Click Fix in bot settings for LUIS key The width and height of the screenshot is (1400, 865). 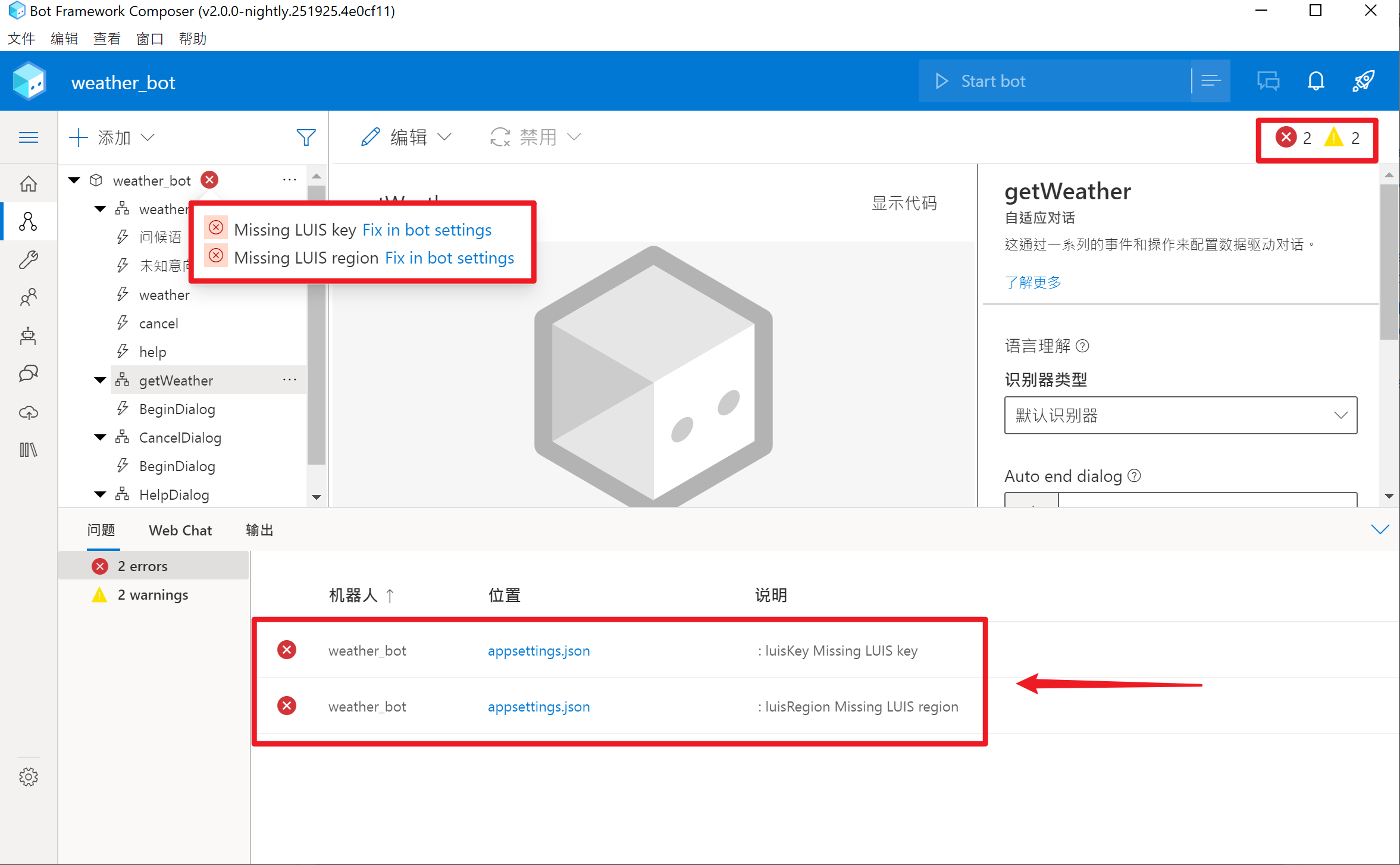[427, 230]
